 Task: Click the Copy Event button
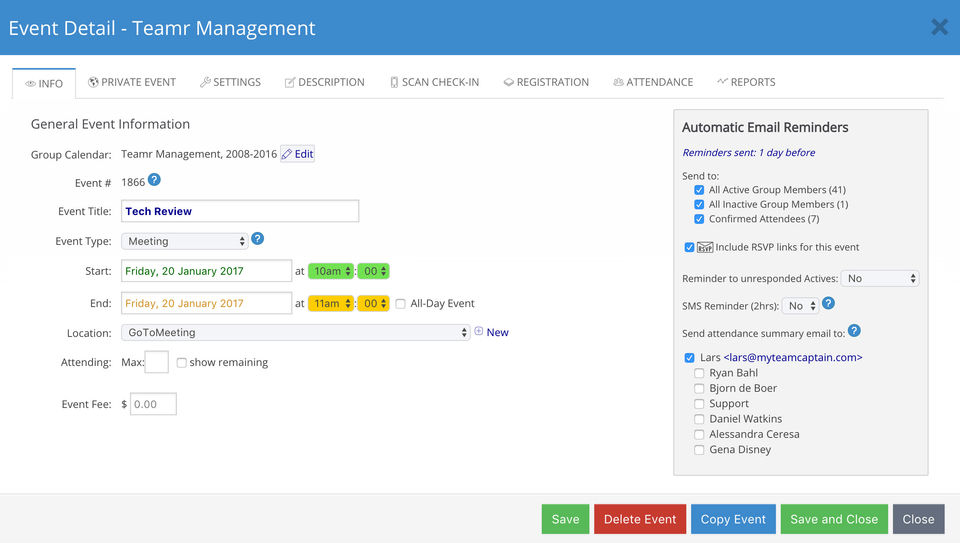(733, 519)
